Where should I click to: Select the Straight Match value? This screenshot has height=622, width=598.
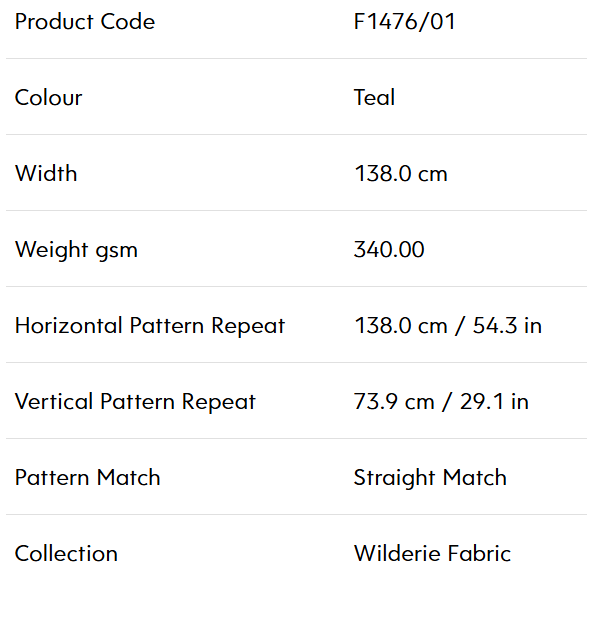[430, 478]
